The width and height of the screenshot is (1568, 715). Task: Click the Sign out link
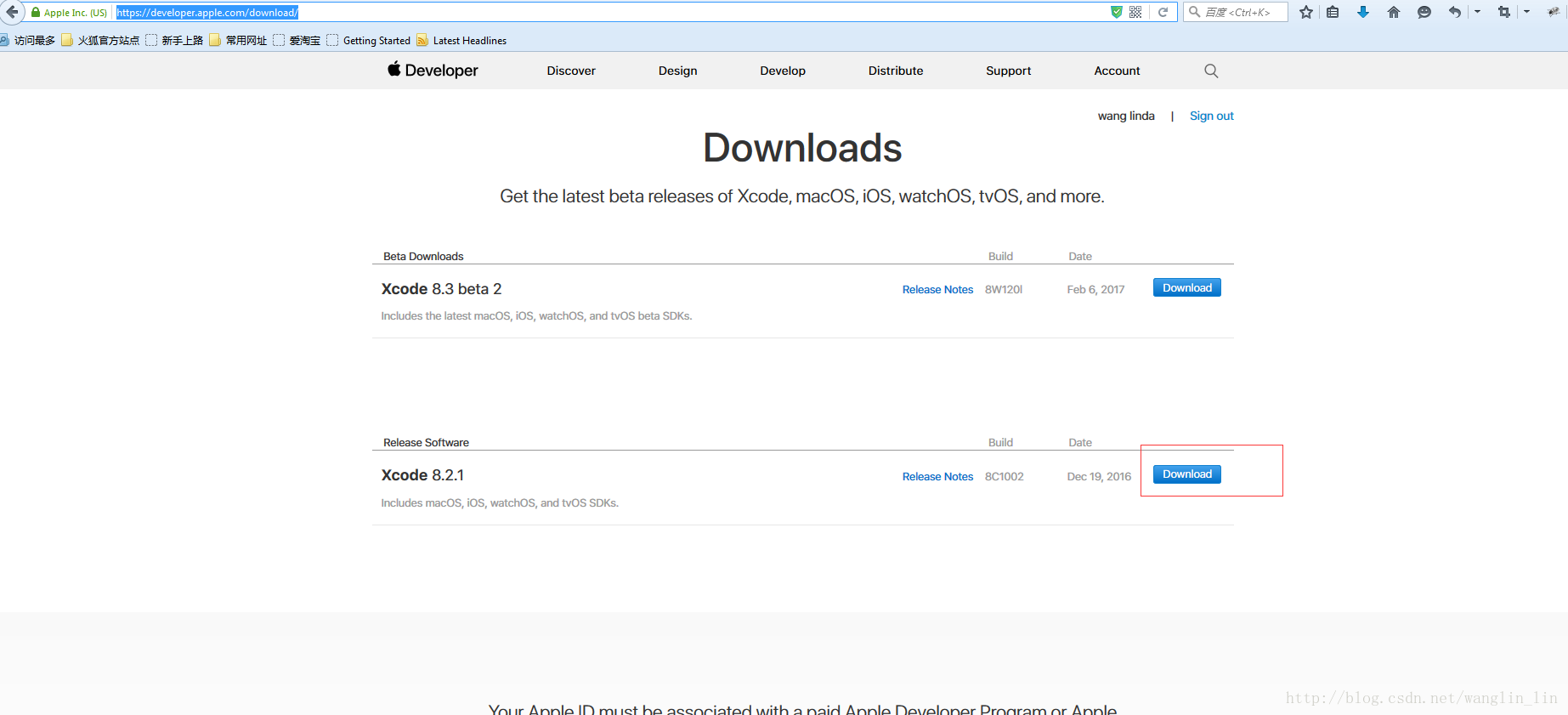point(1211,116)
